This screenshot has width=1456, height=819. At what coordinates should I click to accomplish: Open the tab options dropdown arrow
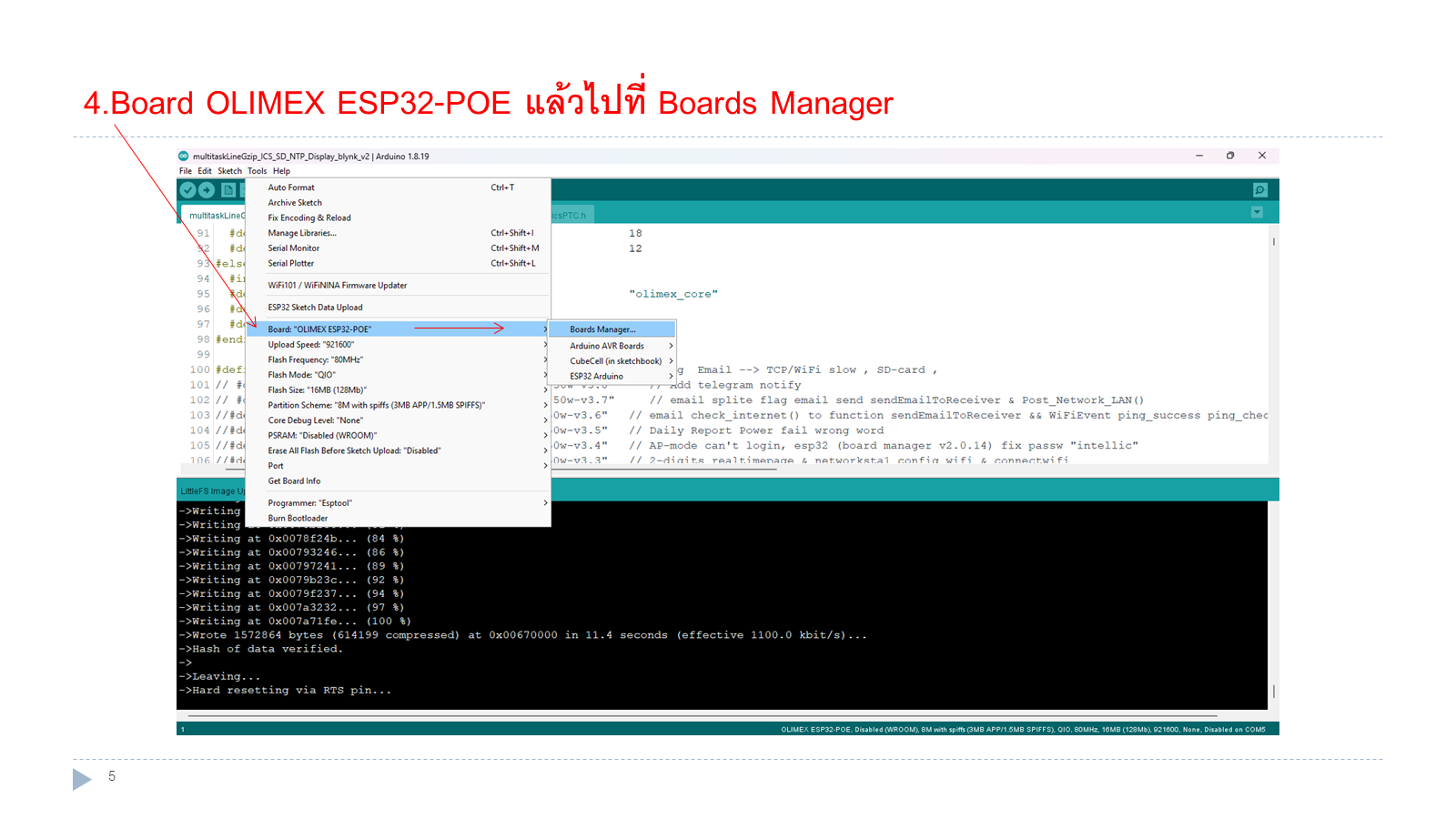[x=1257, y=212]
